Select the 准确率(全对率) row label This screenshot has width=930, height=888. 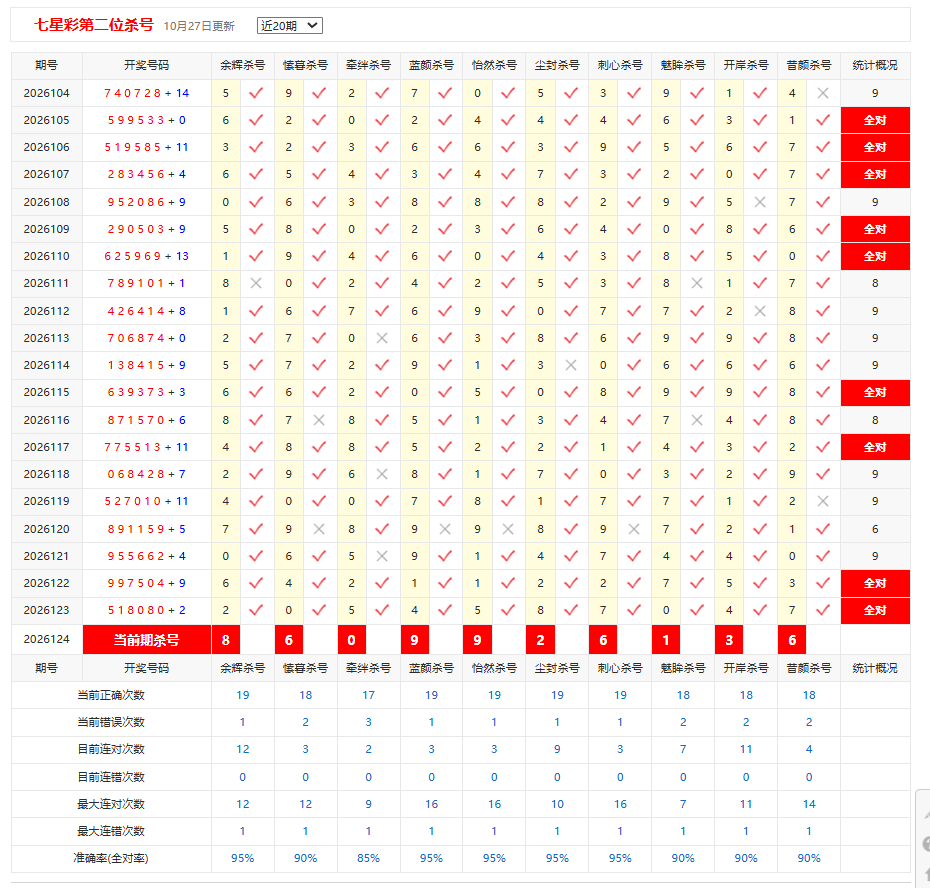[x=111, y=858]
